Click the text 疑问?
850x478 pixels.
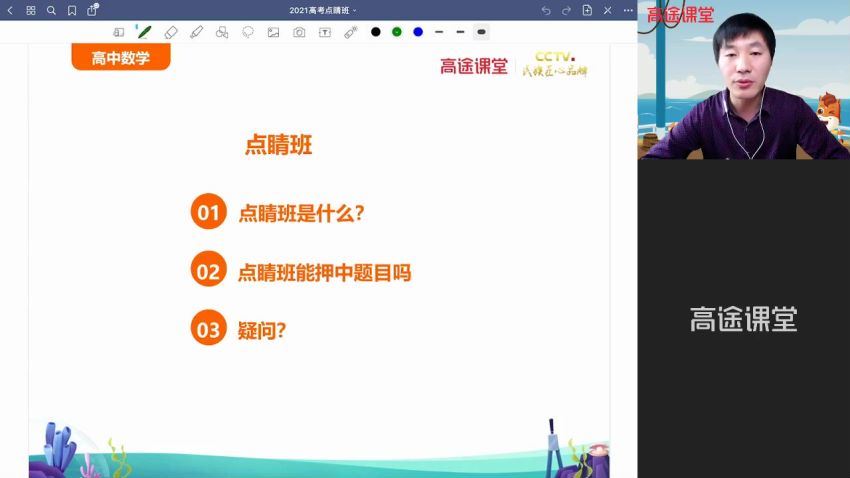click(262, 330)
